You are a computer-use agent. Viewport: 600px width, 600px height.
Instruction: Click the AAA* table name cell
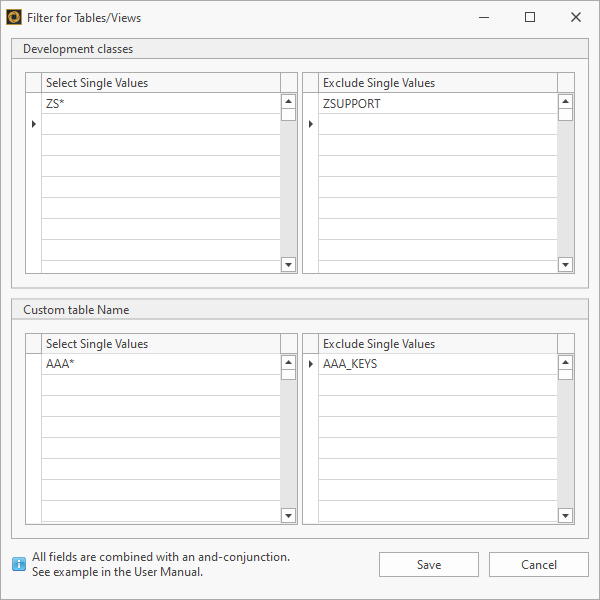(160, 365)
